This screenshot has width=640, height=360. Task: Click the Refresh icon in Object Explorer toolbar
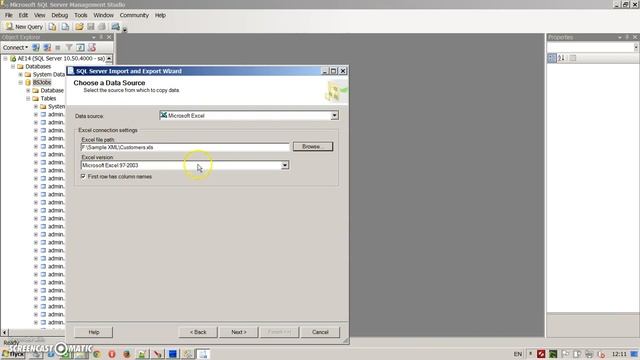pos(80,47)
